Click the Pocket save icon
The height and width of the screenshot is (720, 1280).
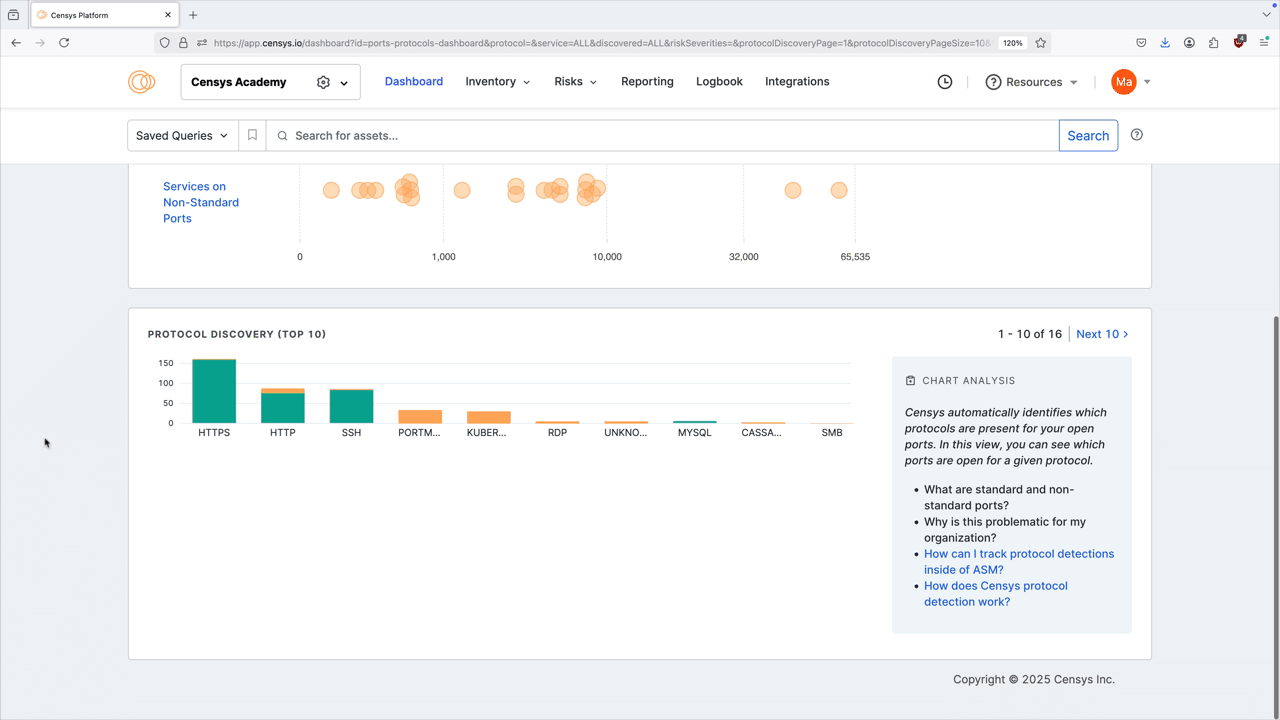coord(1141,43)
